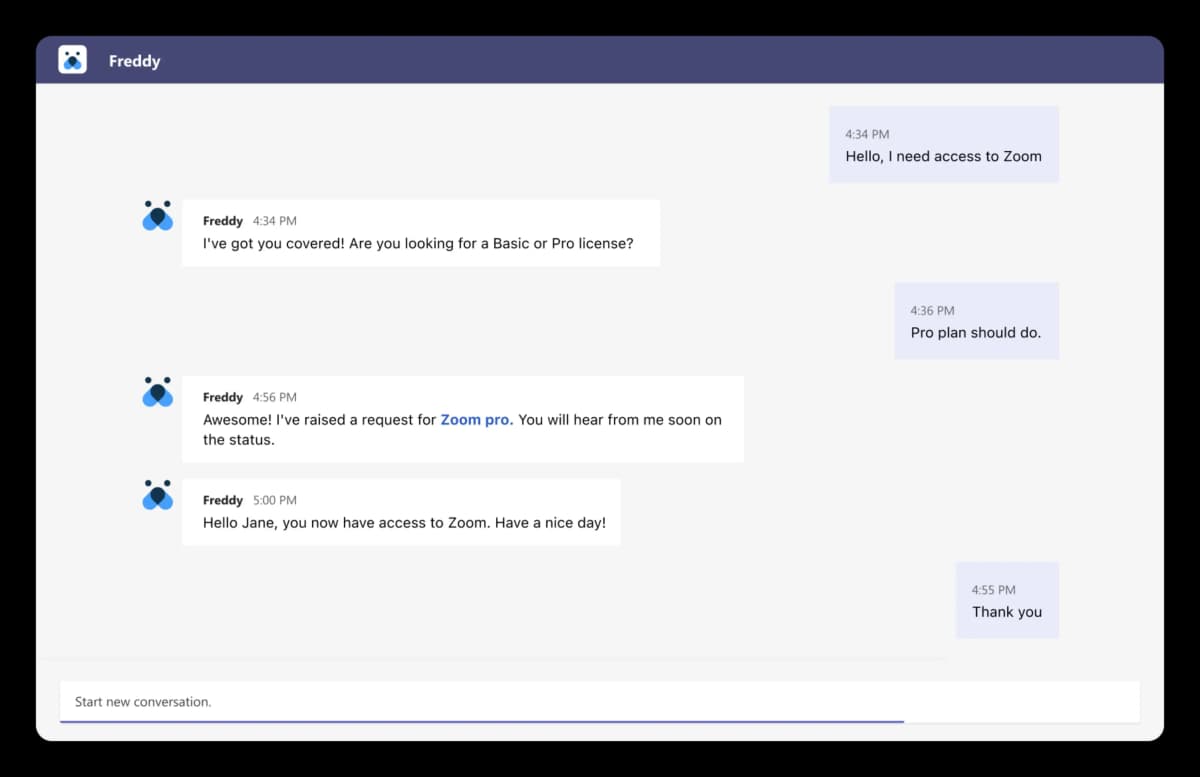Click the 'I've got you covered!' message text
This screenshot has height=777, width=1200.
418,243
